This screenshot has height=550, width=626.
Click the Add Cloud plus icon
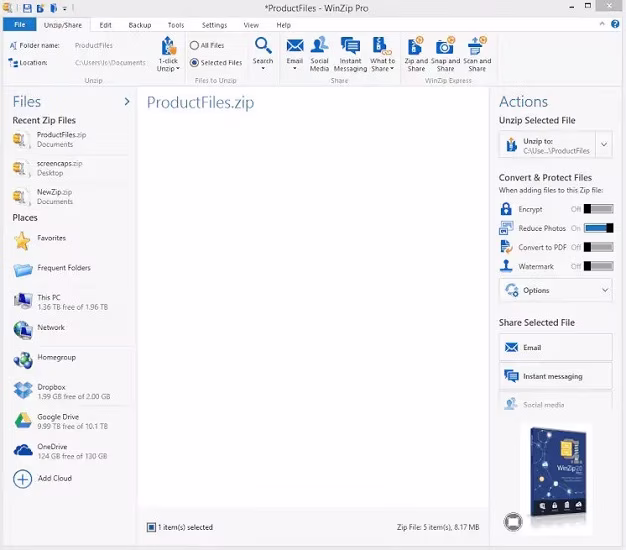tap(22, 479)
